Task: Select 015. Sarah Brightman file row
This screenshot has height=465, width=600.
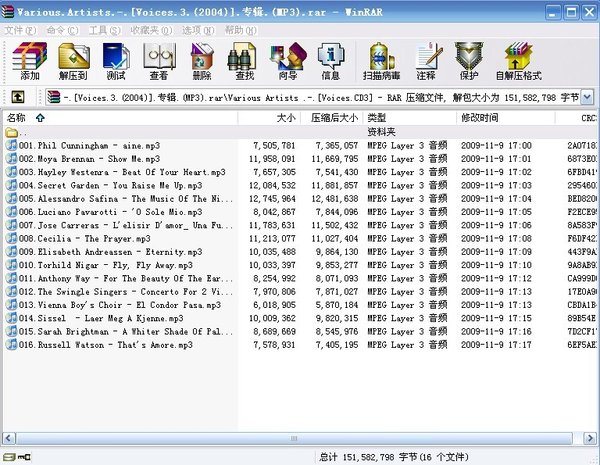Action: point(300,331)
